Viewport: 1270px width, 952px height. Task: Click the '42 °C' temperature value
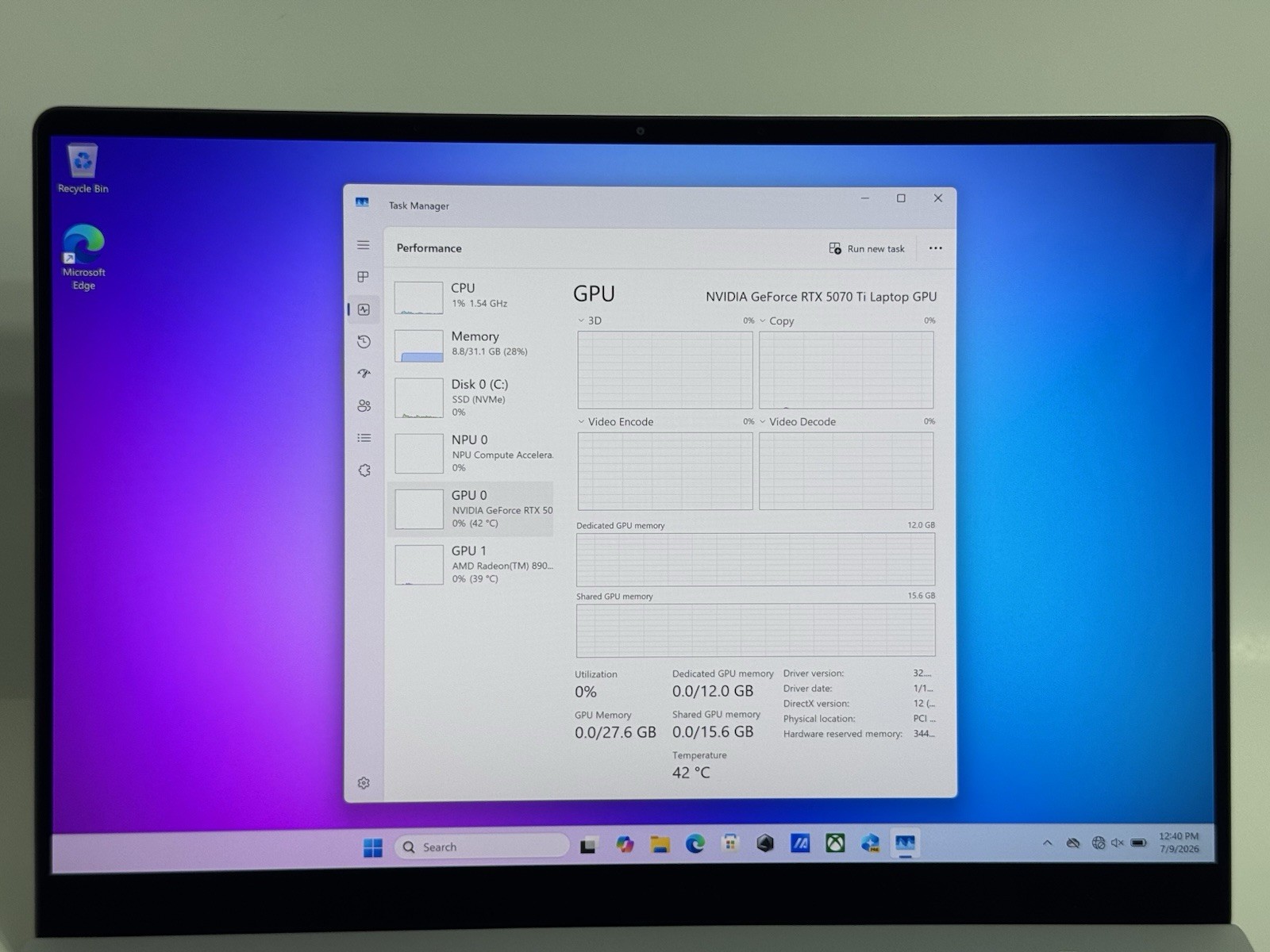point(691,773)
